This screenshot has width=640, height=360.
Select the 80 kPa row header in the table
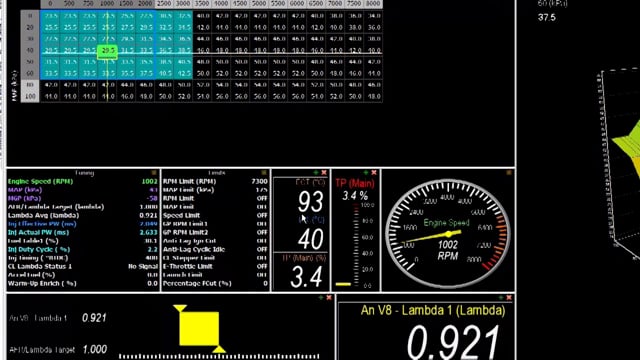(30, 85)
